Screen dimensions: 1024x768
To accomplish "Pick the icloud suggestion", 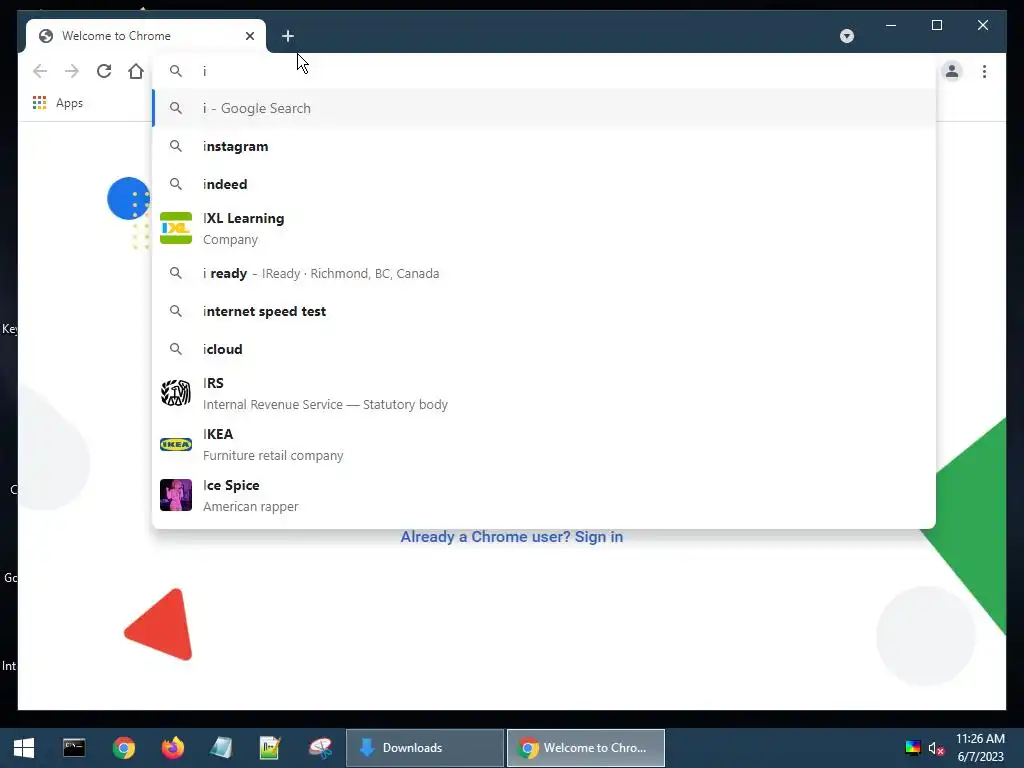I will pyautogui.click(x=544, y=349).
